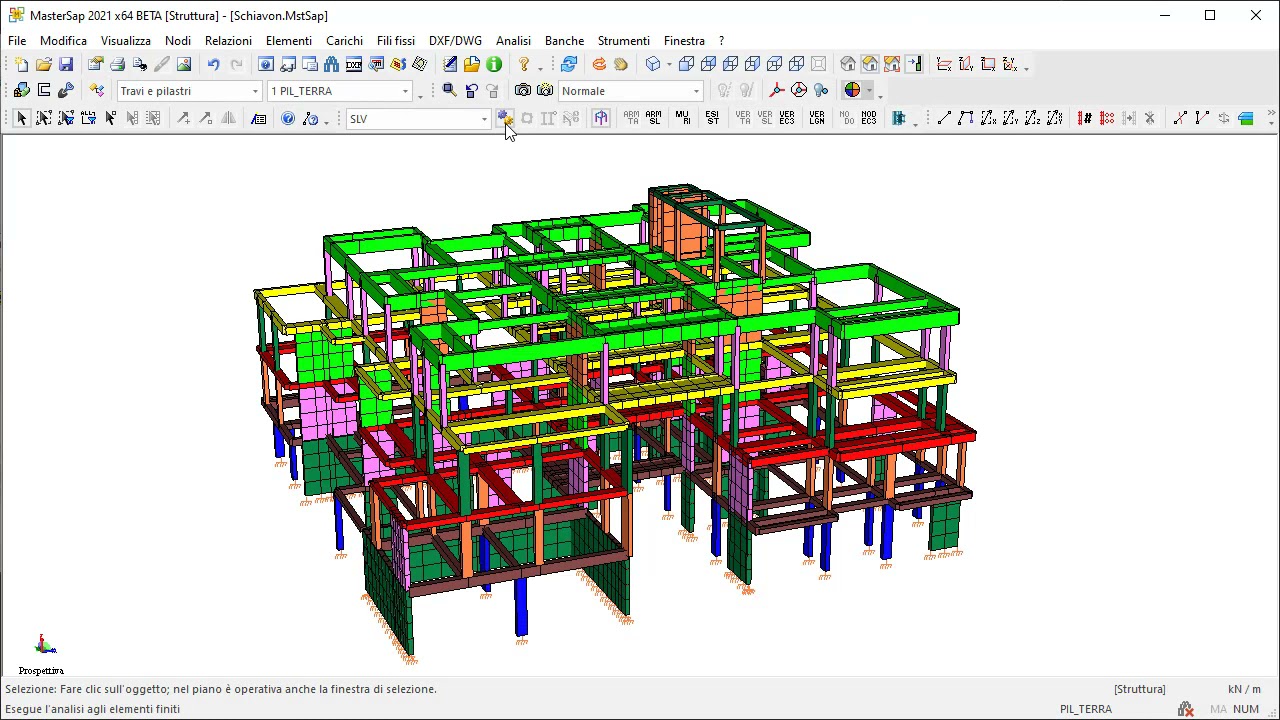This screenshot has width=1280, height=720.
Task: Click the red hash numbering icon
Action: (x=1085, y=118)
